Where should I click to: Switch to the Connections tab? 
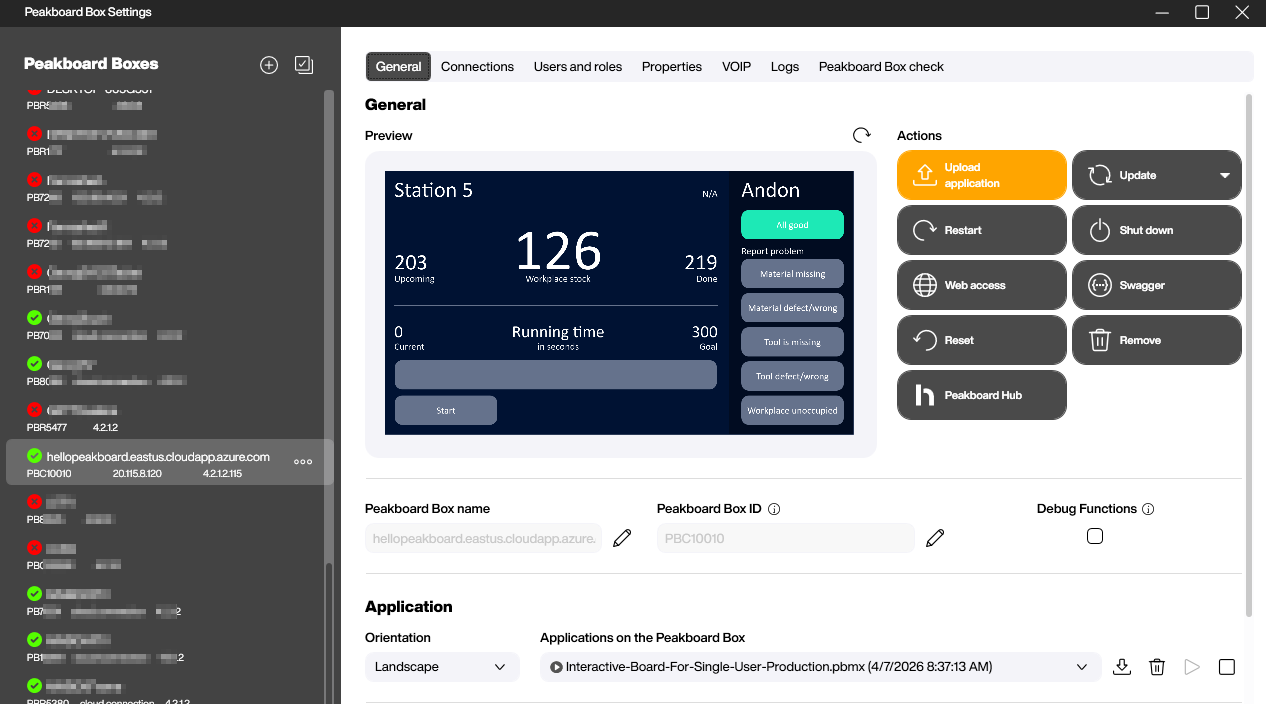[477, 66]
